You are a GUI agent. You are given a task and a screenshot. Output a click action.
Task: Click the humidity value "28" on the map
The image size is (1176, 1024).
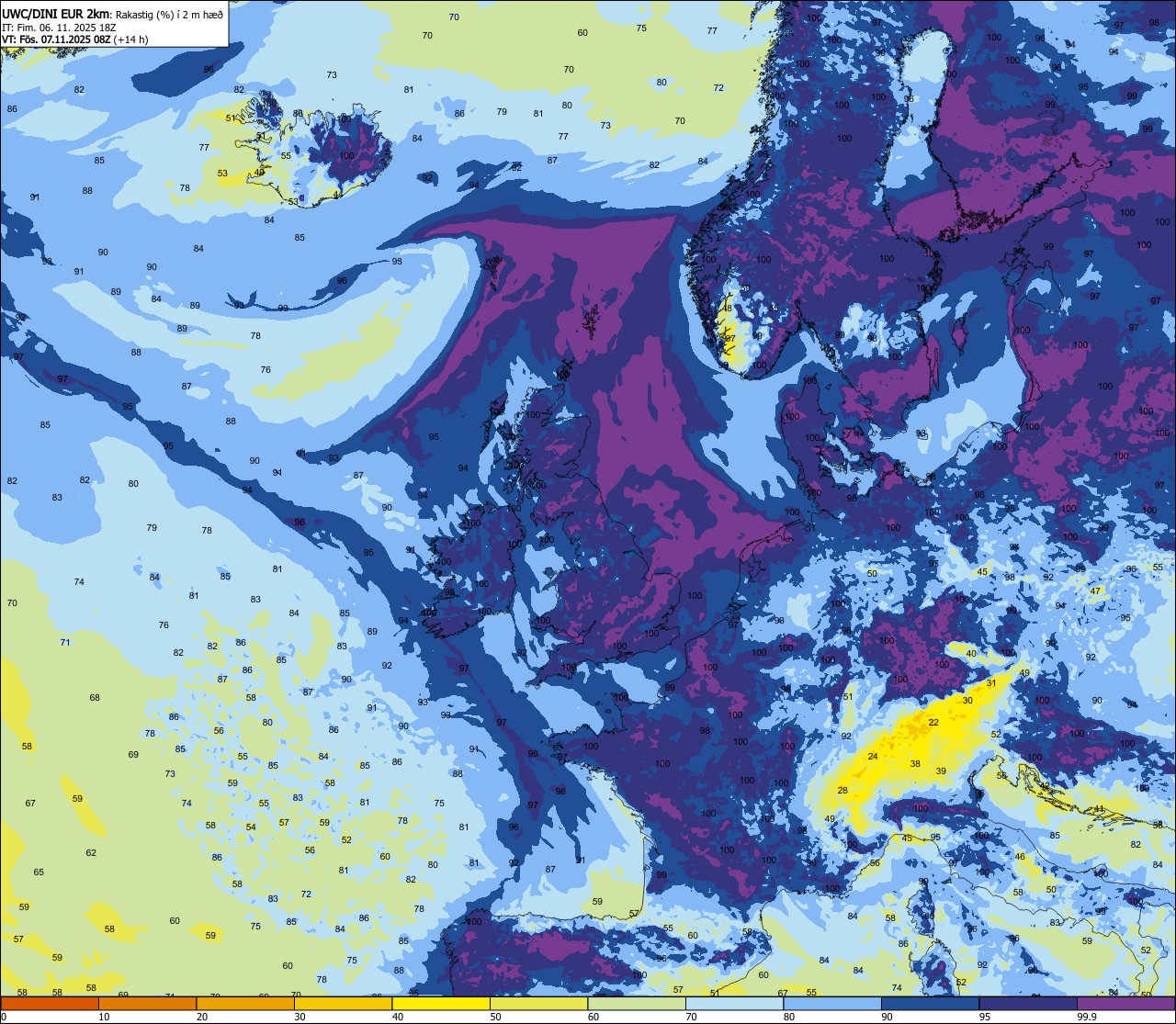(x=842, y=791)
